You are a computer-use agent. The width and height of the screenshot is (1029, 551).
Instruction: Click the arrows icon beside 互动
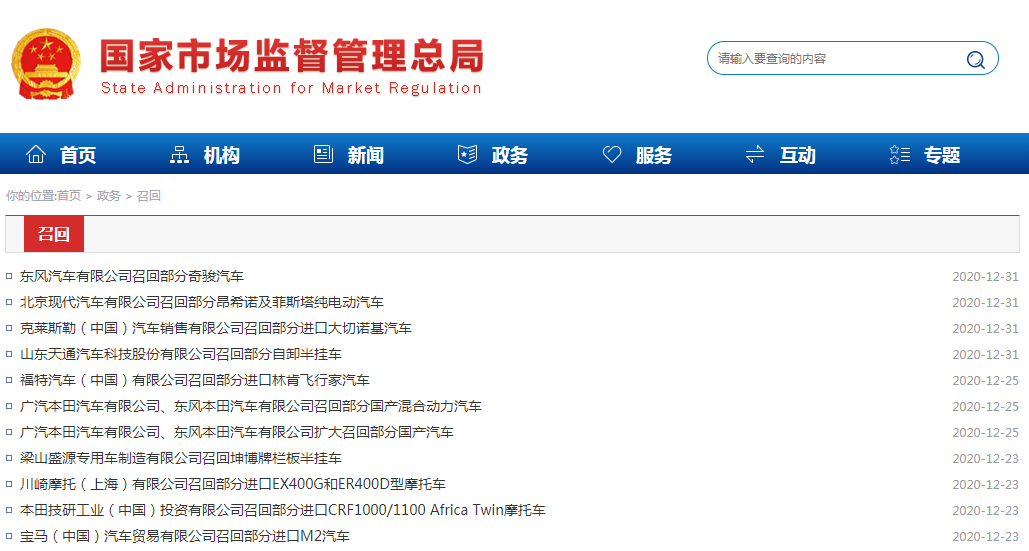pyautogui.click(x=755, y=155)
